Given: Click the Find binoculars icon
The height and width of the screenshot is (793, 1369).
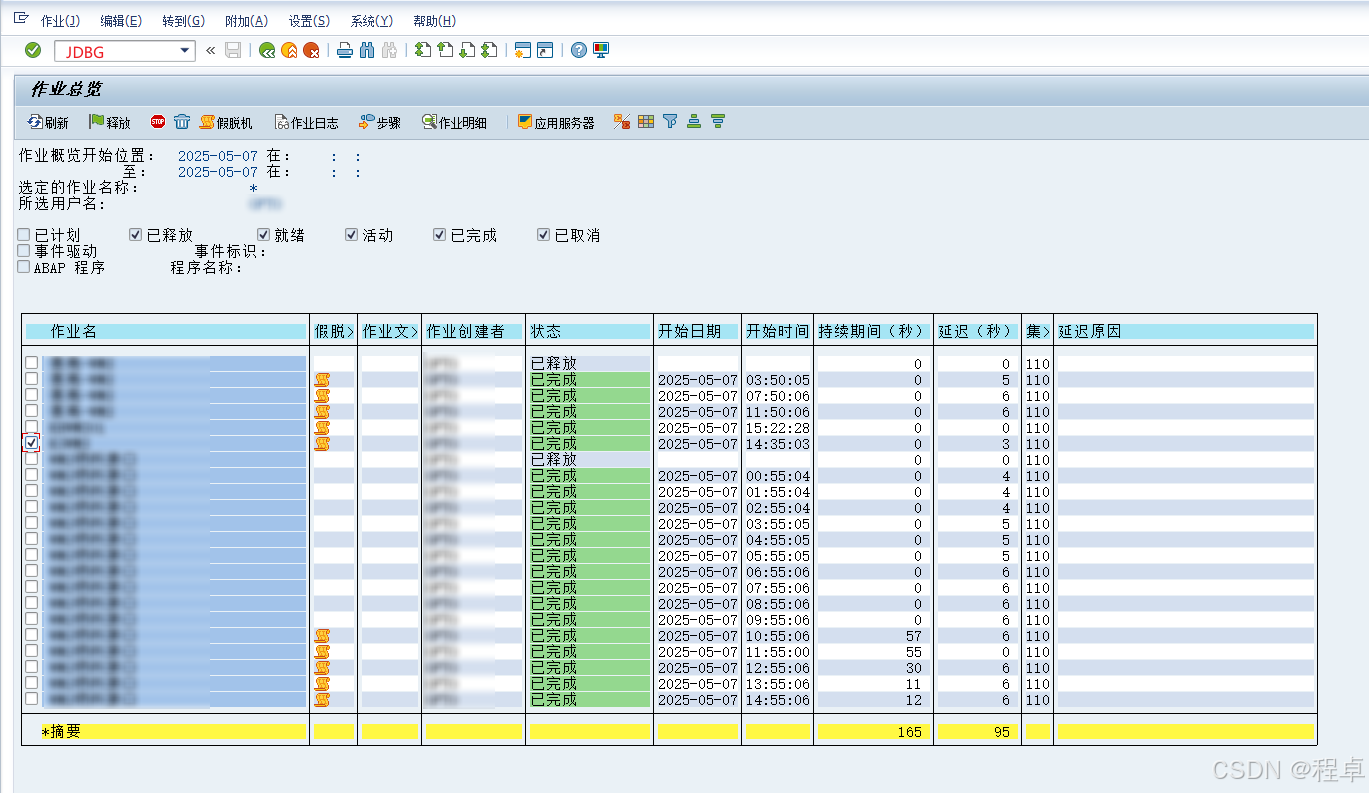Looking at the screenshot, I should (367, 51).
